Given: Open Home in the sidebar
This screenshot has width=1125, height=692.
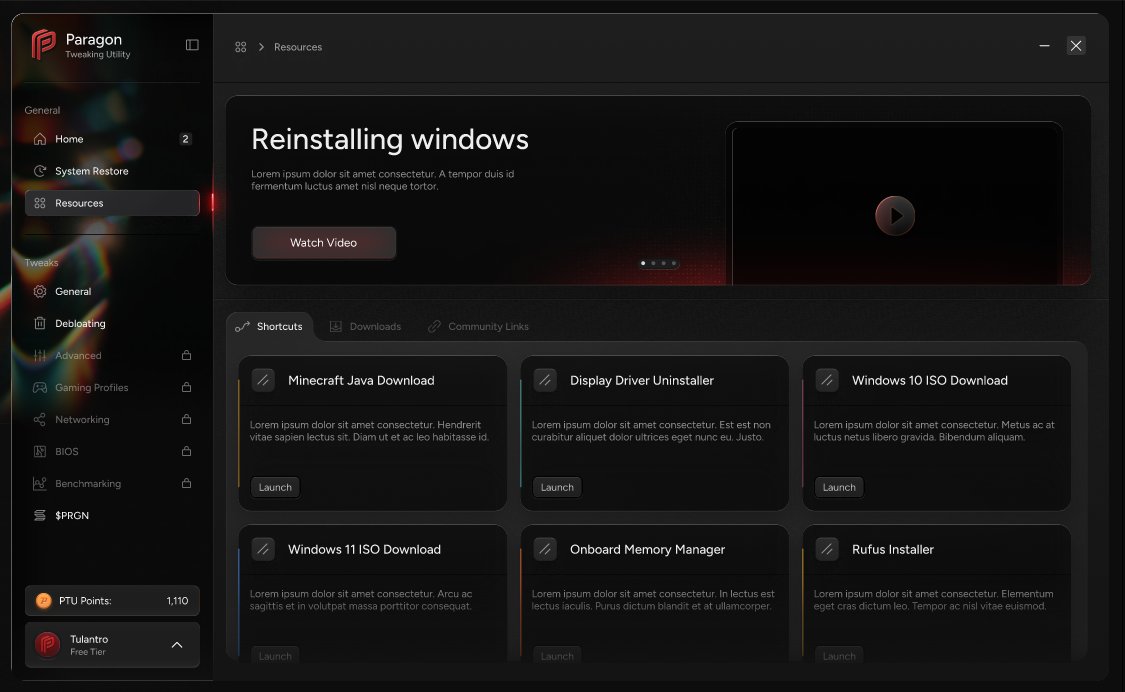Looking at the screenshot, I should [112, 139].
